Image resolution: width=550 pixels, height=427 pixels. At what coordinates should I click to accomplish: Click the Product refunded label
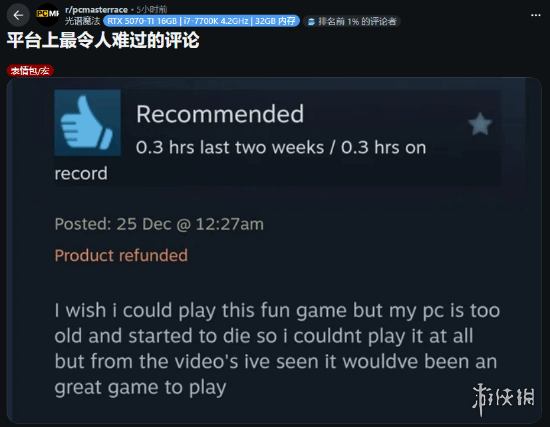(x=121, y=255)
